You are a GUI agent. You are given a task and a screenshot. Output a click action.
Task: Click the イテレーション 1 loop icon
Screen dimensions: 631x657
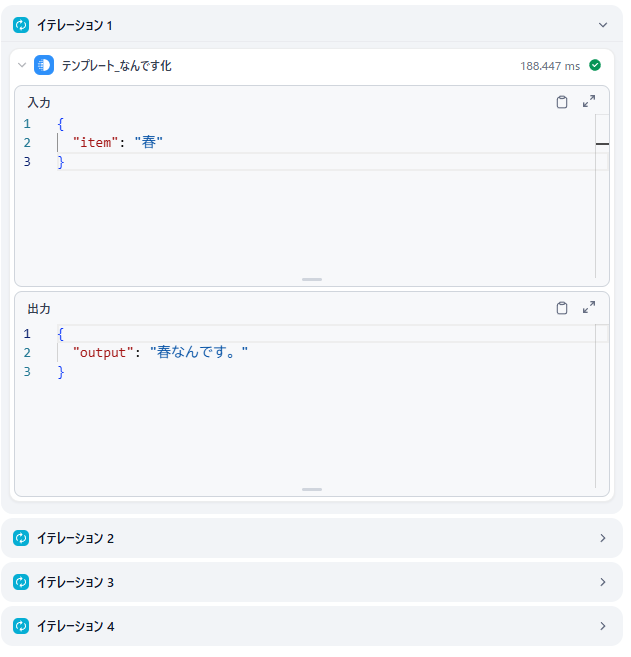click(21, 25)
